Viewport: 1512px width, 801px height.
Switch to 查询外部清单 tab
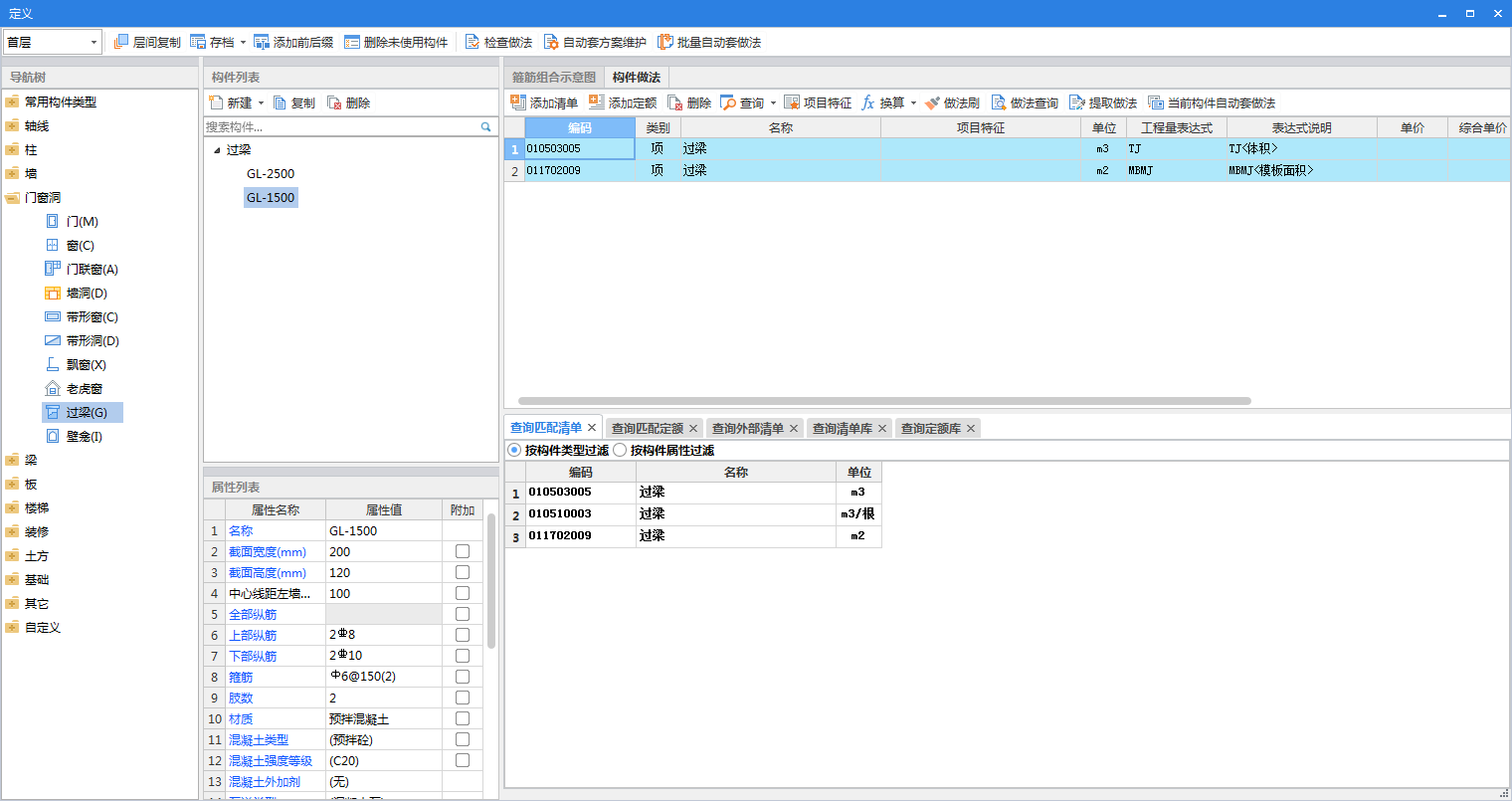(748, 428)
